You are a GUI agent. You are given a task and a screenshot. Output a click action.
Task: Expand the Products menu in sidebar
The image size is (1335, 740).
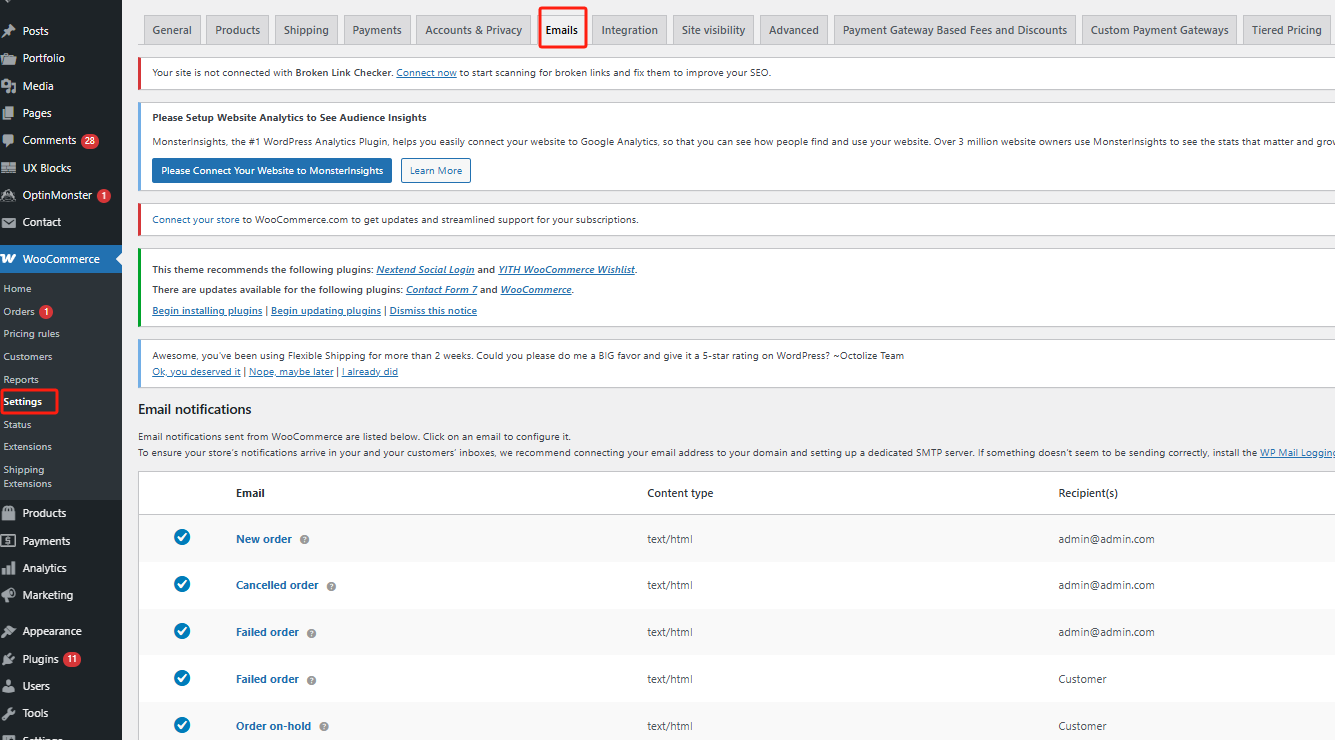(44, 513)
